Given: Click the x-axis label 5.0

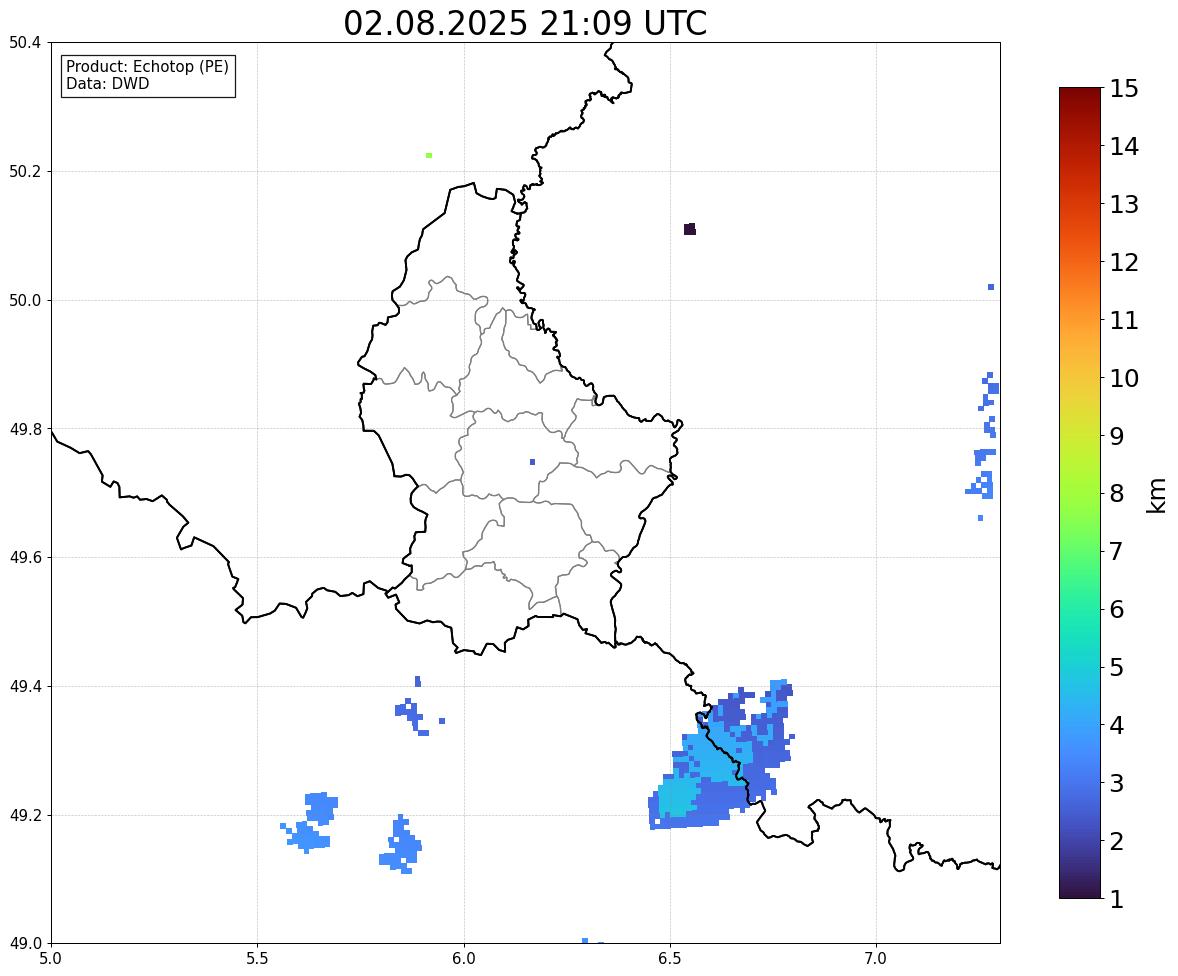Looking at the screenshot, I should coord(51,959).
